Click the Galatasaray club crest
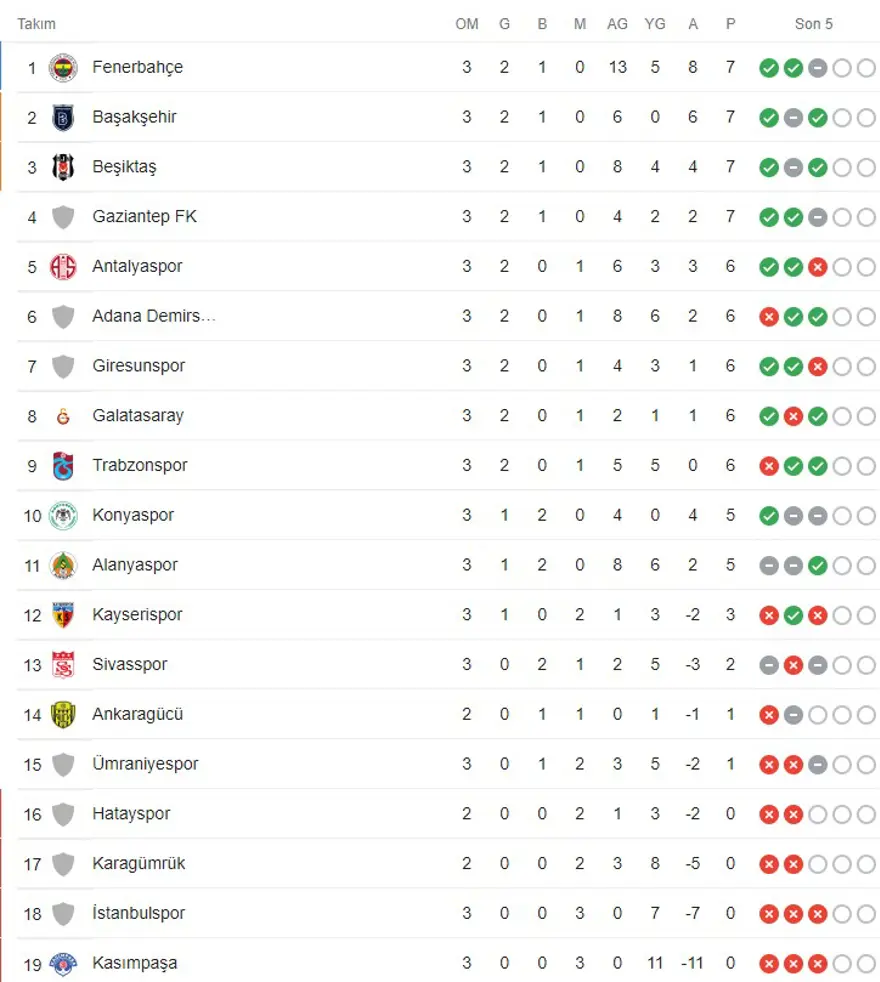Viewport: 880px width, 982px height. 63,416
